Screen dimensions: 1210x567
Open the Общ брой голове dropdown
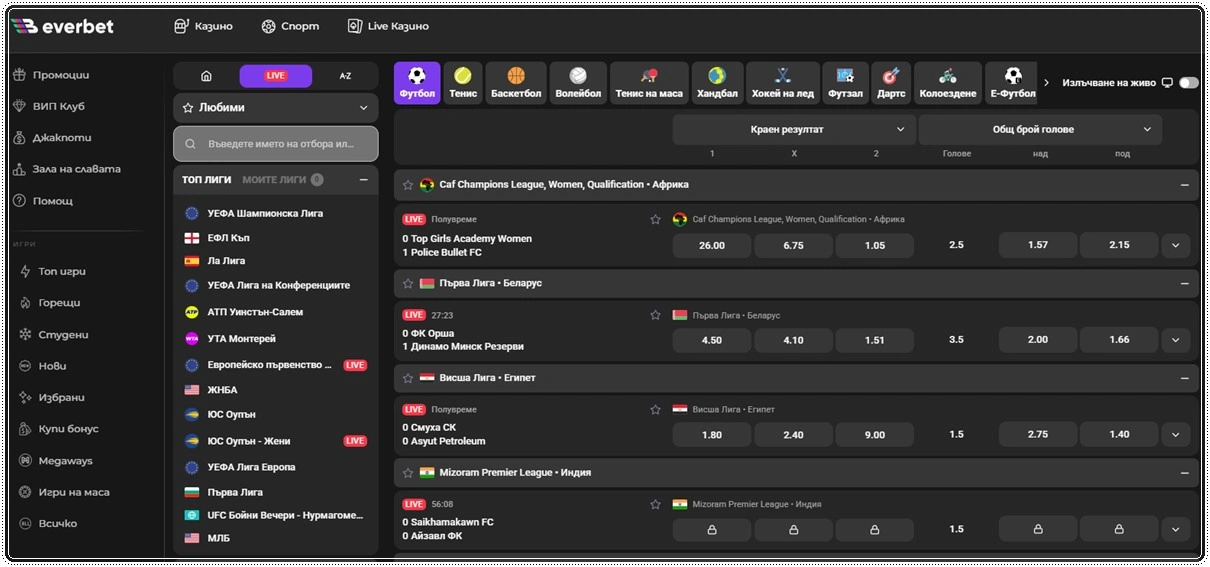[x=1040, y=129]
